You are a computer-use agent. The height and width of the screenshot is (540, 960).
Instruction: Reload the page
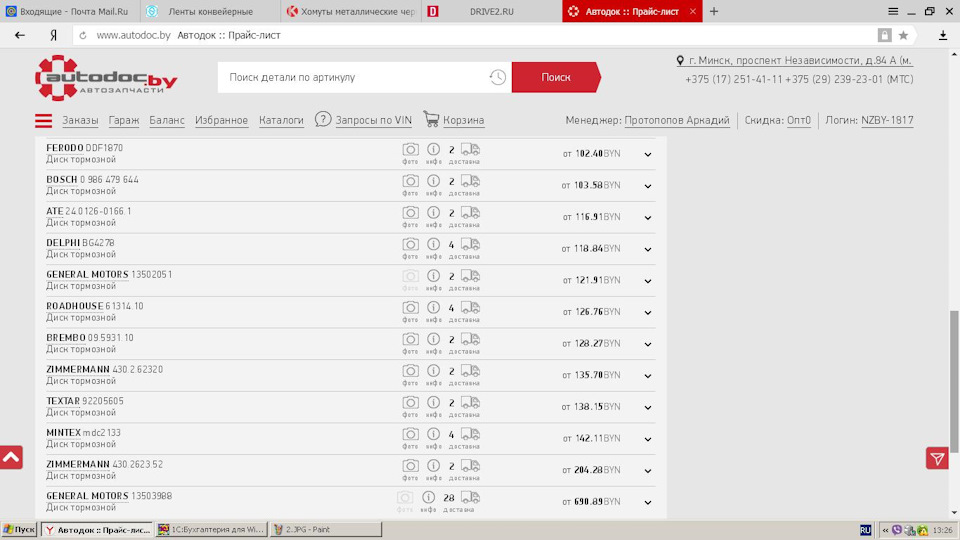[83, 36]
